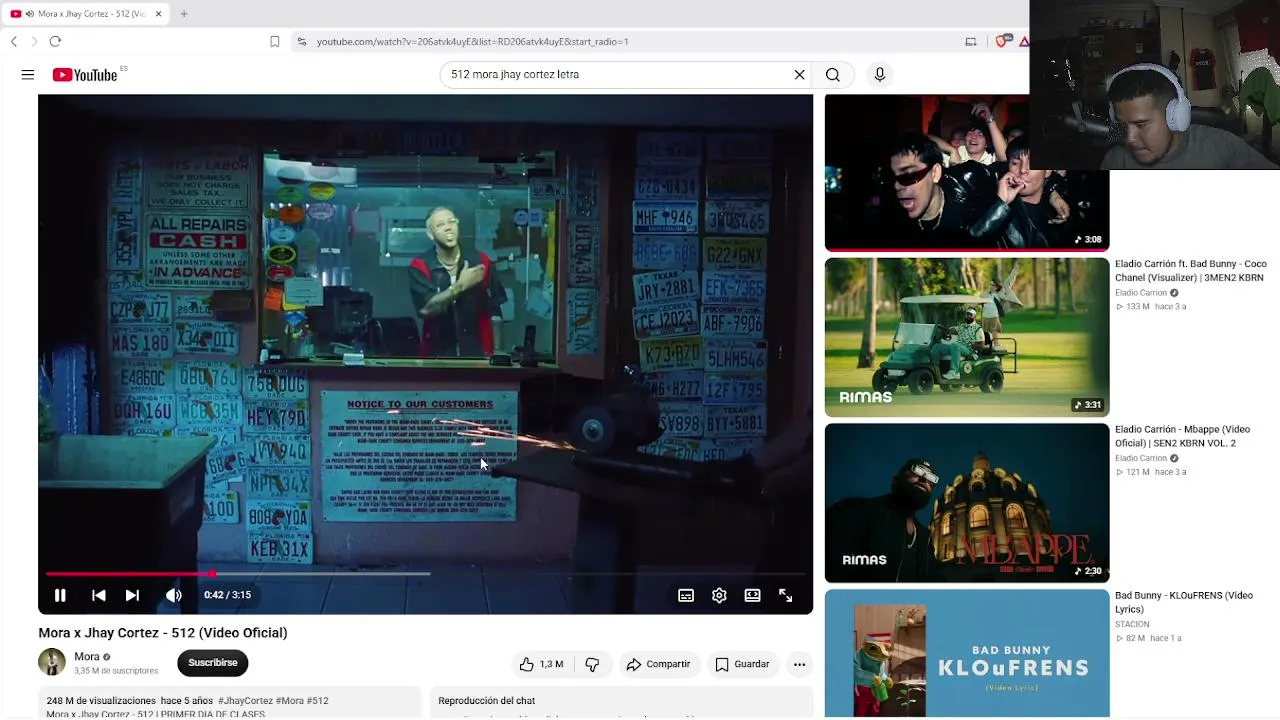Start voice search with the microphone

click(x=880, y=74)
